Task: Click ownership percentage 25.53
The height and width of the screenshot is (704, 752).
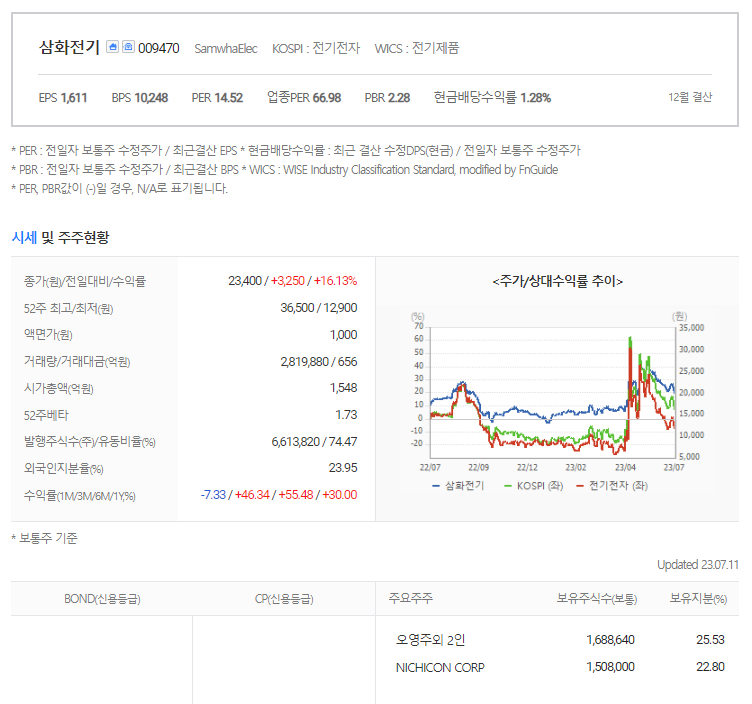Action: (710, 640)
